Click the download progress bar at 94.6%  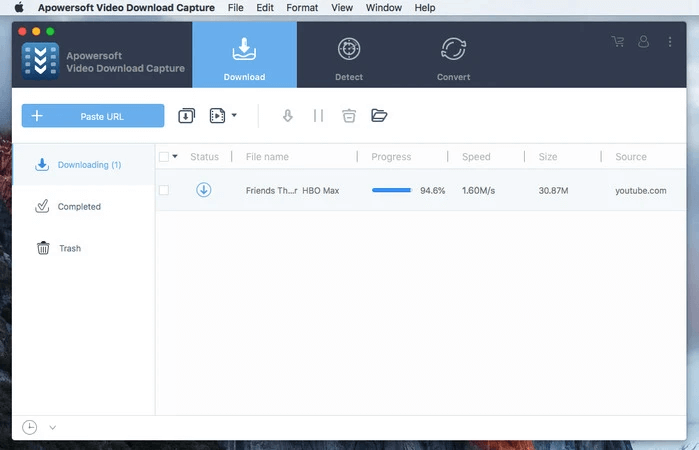(x=391, y=190)
